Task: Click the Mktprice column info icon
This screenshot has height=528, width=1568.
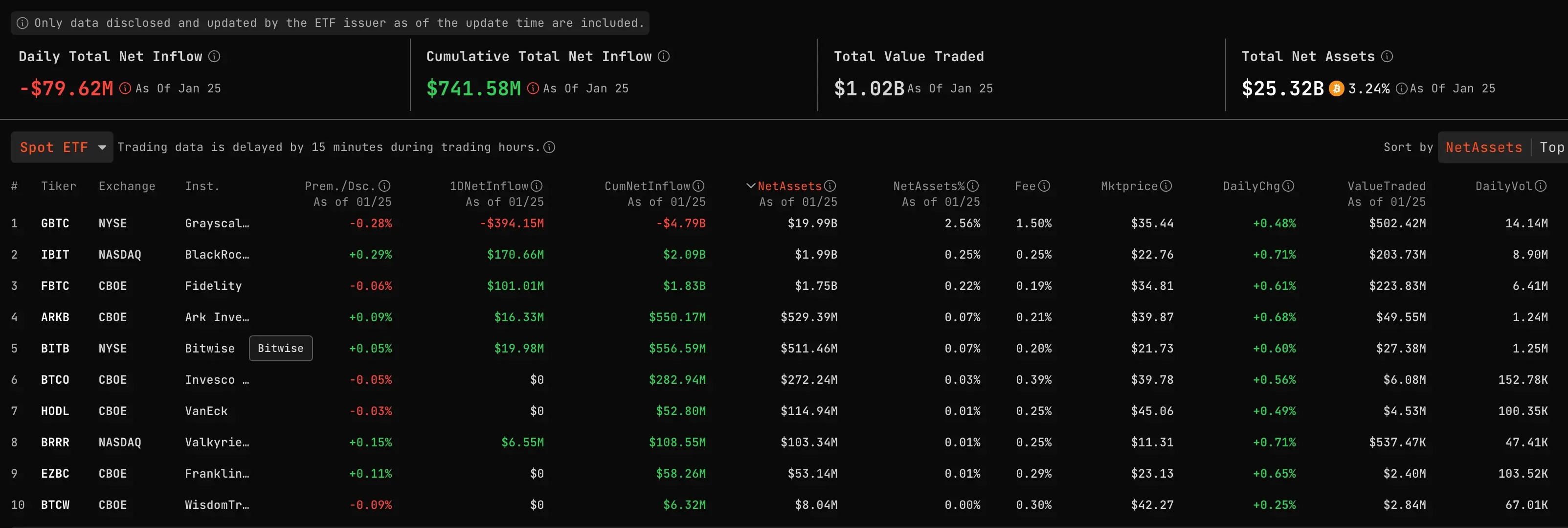Action: click(1166, 185)
